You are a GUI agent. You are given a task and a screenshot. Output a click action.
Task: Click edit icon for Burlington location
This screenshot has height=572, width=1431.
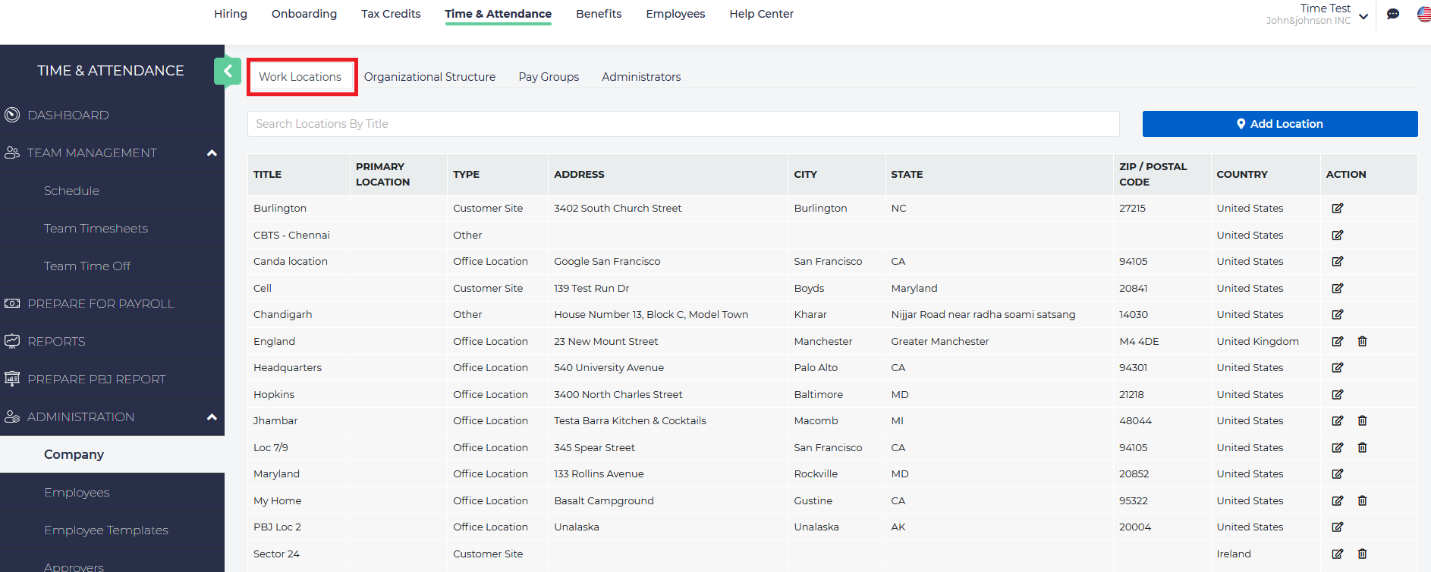click(x=1337, y=209)
